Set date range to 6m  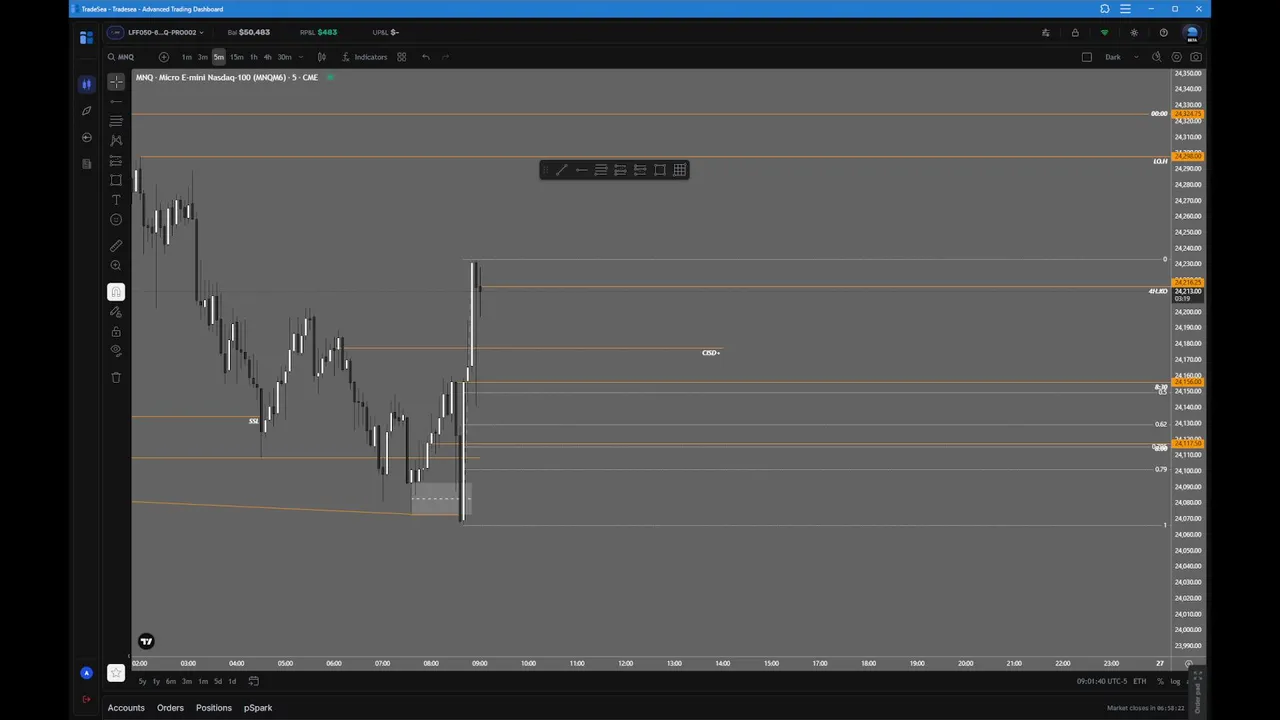(x=171, y=682)
